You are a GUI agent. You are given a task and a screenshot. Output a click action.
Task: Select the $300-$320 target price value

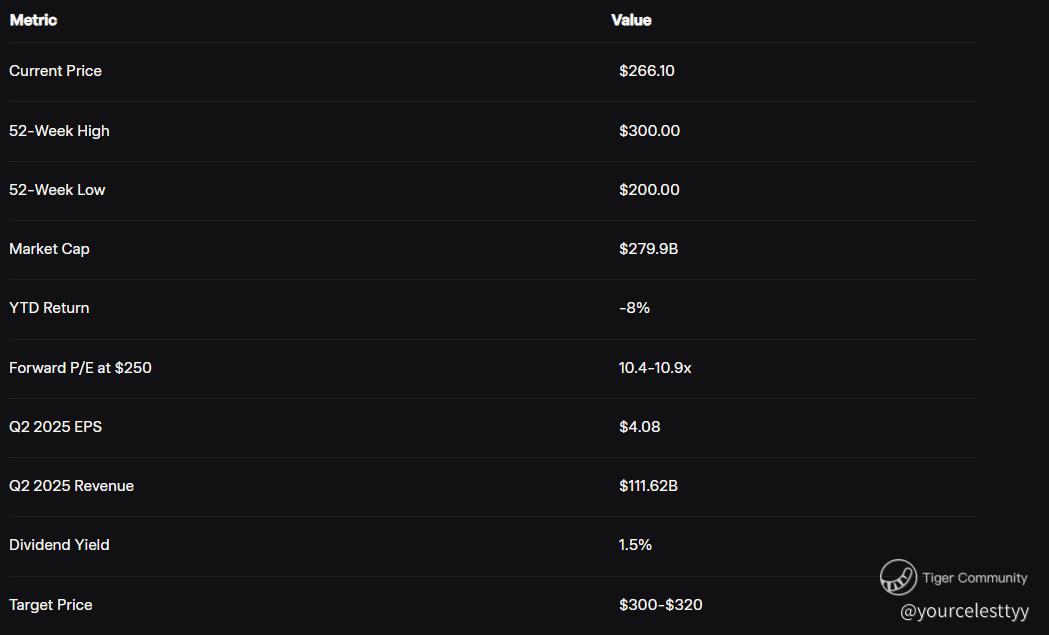(660, 605)
